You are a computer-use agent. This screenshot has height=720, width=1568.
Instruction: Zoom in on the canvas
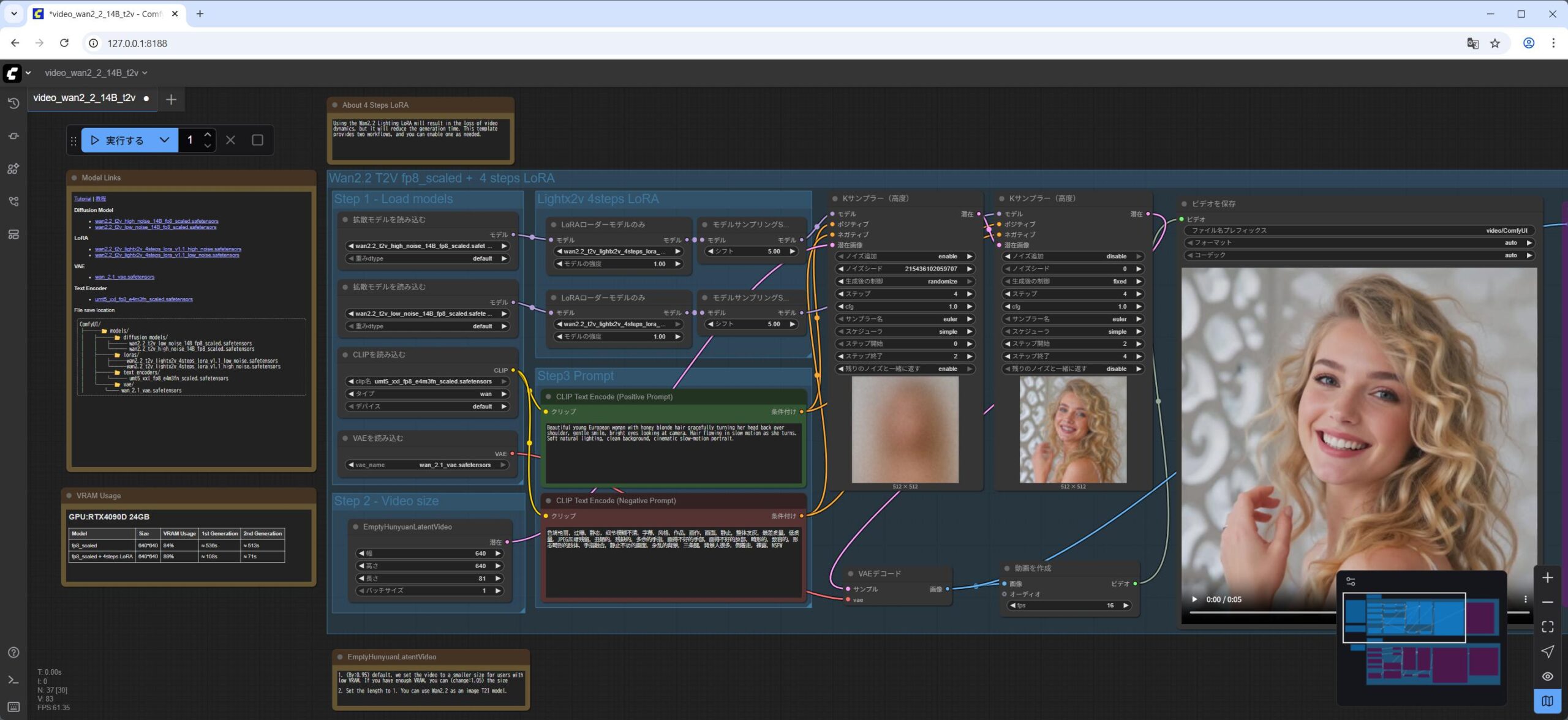coord(1547,578)
